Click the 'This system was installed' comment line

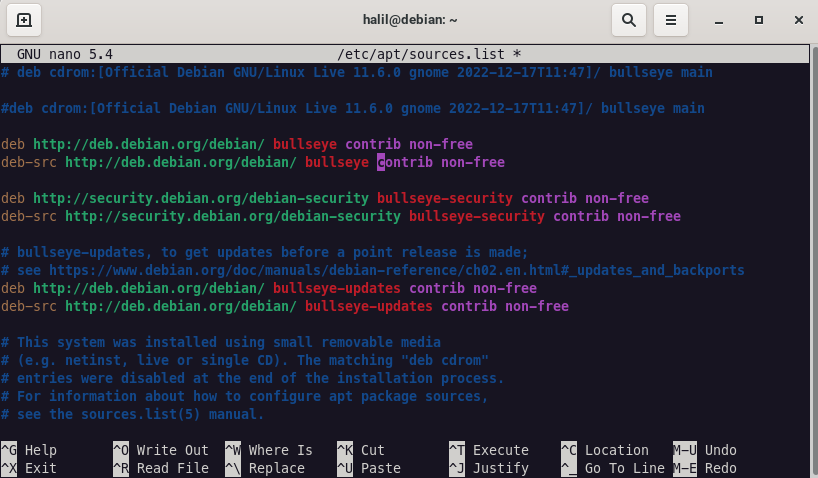point(221,342)
